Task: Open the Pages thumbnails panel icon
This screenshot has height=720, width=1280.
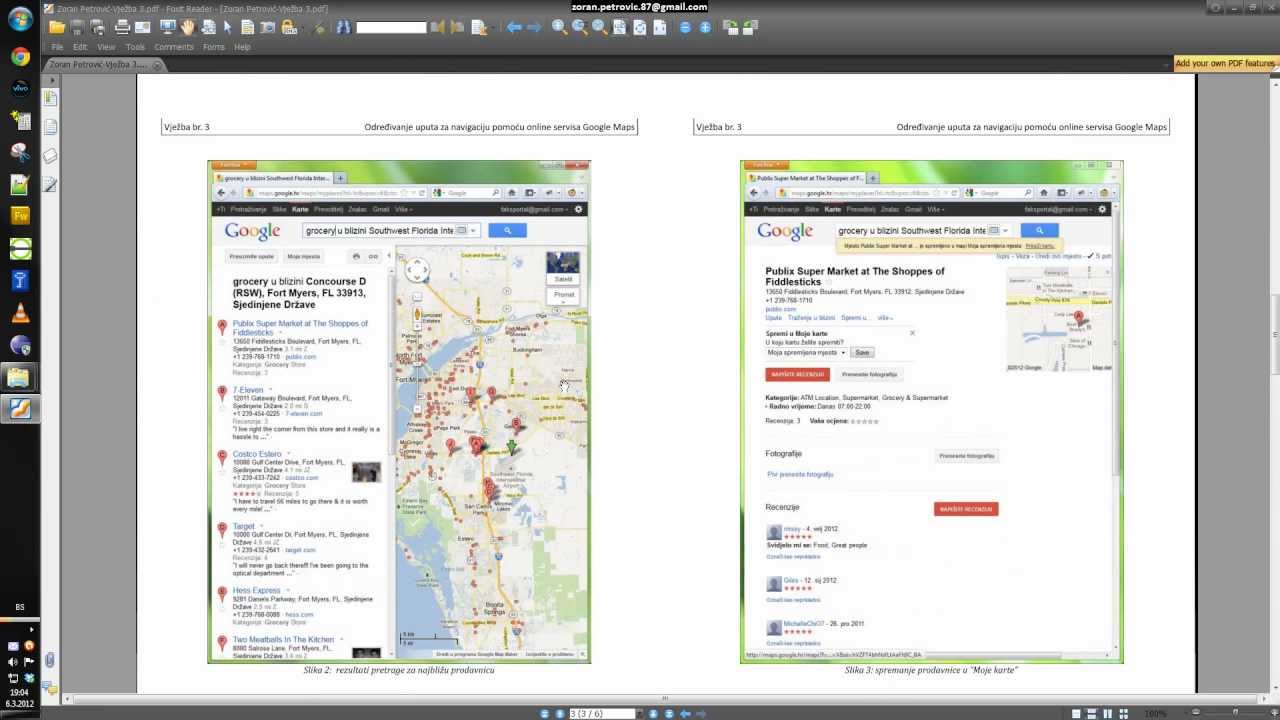Action: click(49, 127)
